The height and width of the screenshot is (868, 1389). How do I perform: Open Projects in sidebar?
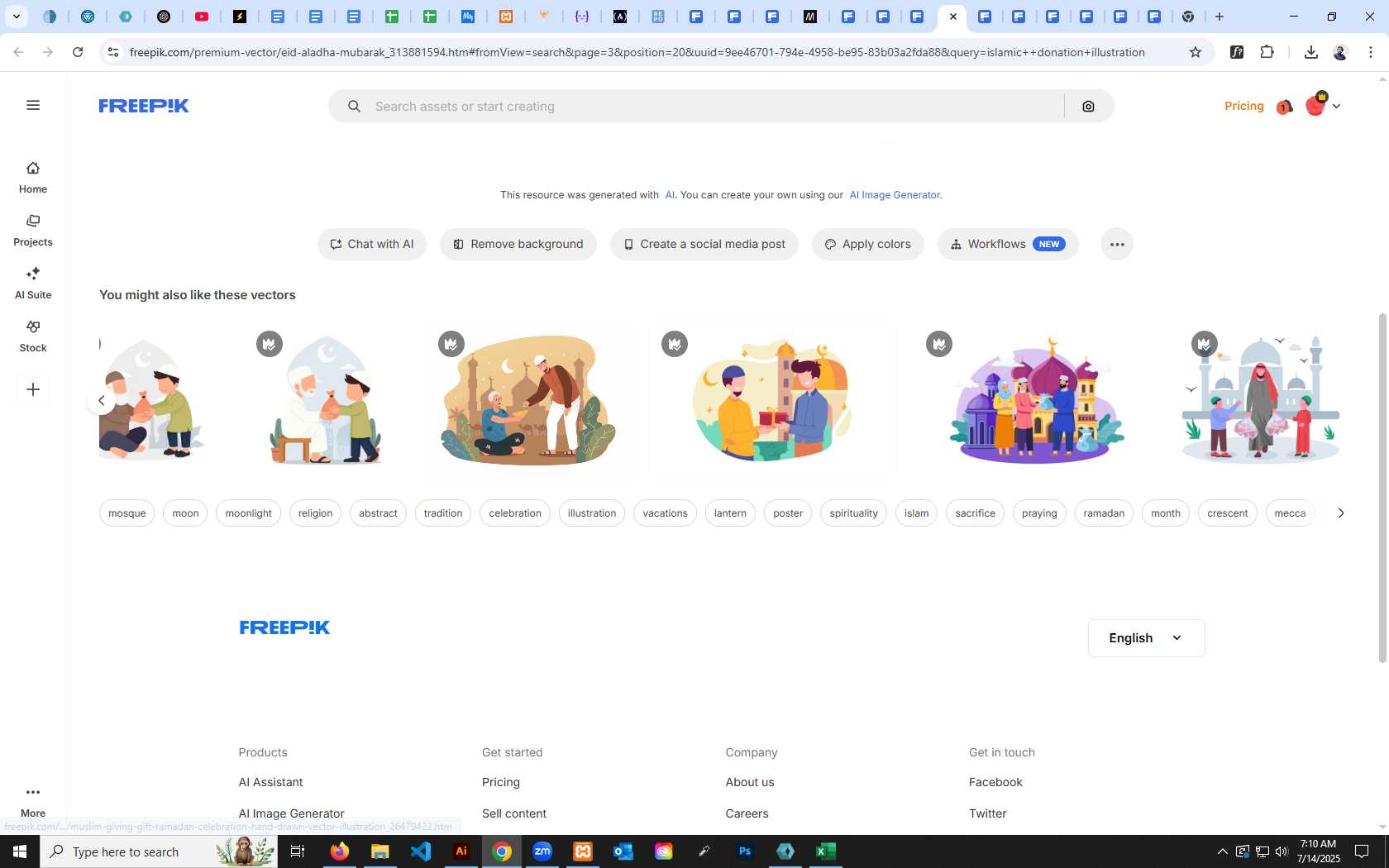coord(33,231)
